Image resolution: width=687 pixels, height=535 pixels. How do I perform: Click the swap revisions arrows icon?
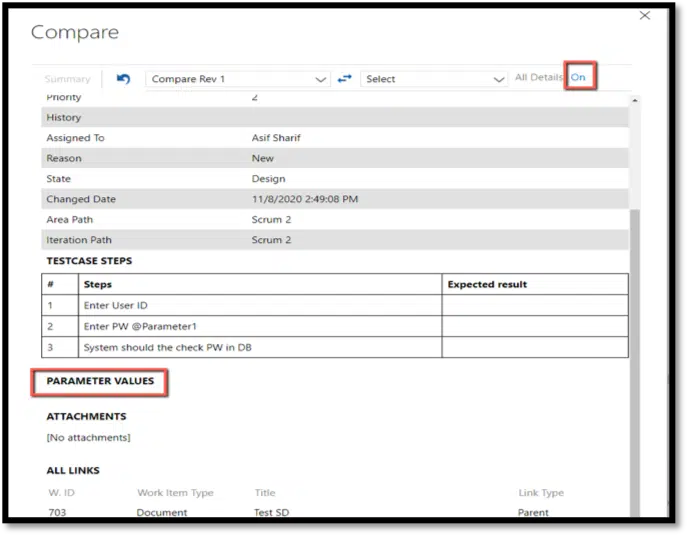pos(344,78)
